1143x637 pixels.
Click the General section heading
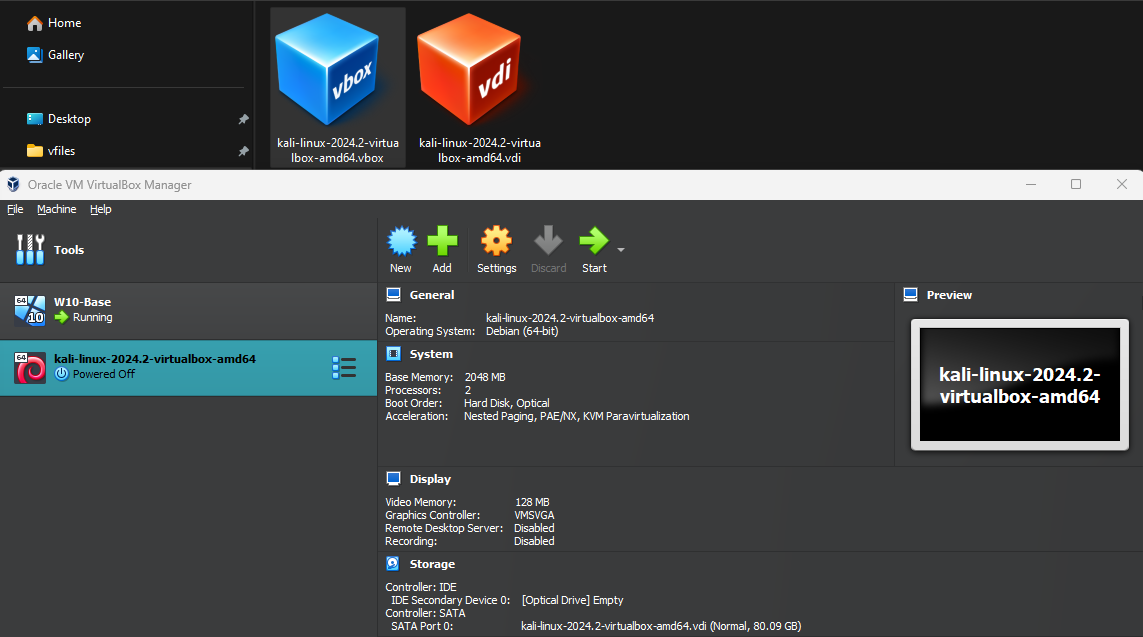point(432,295)
